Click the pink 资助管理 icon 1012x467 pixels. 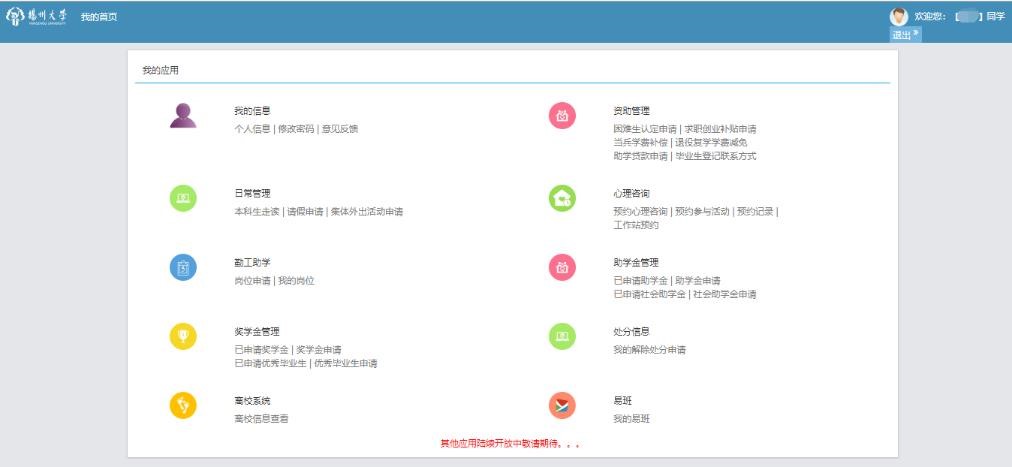pos(562,117)
